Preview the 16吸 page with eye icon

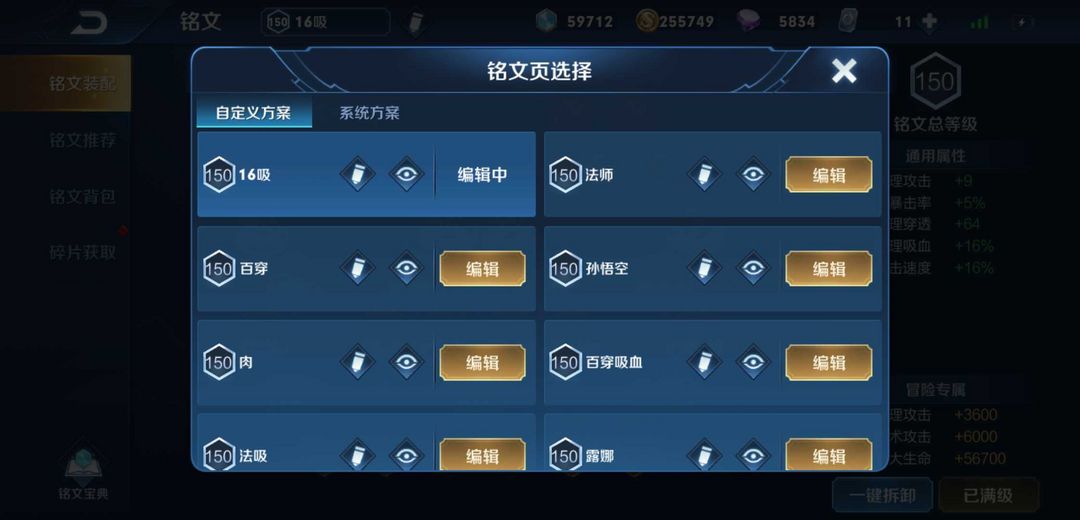click(406, 174)
